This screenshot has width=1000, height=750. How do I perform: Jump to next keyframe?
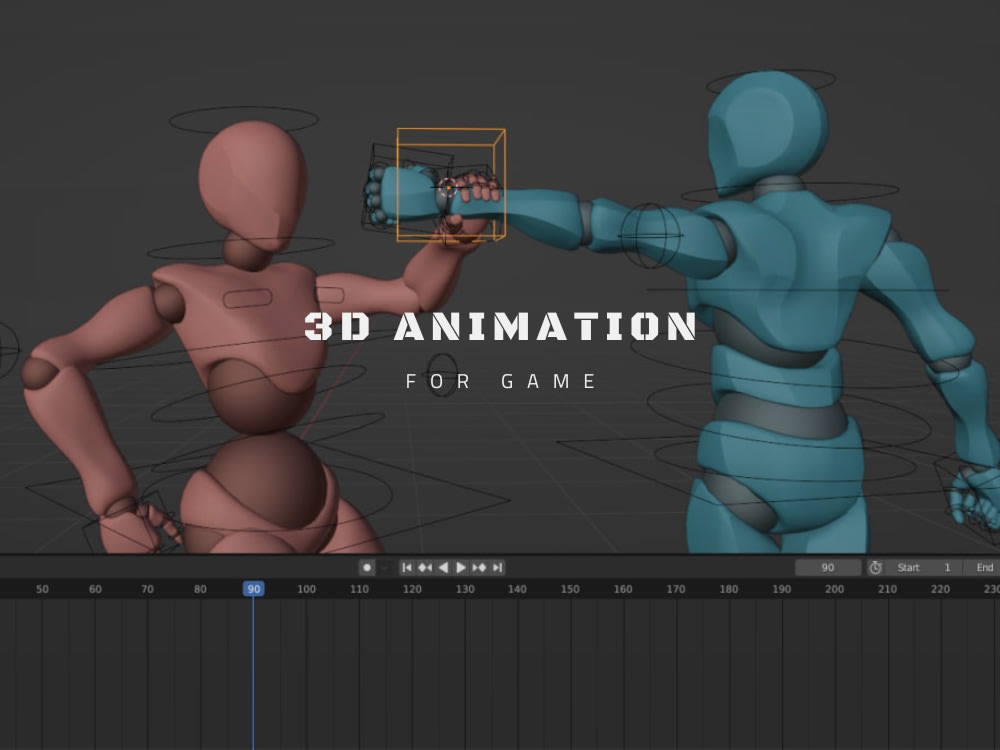[480, 567]
